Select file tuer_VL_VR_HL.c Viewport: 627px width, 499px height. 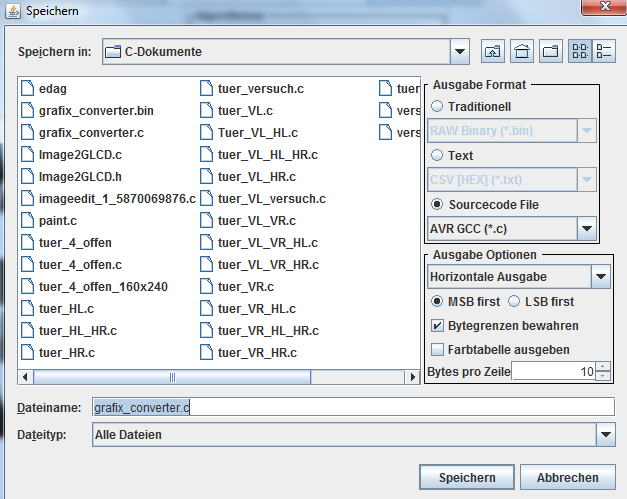(259, 242)
